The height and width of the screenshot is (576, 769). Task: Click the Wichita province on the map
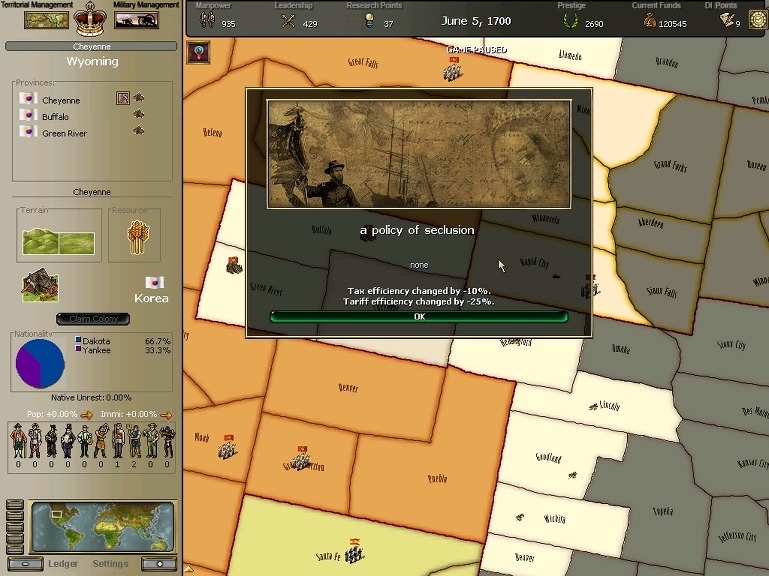coord(557,519)
